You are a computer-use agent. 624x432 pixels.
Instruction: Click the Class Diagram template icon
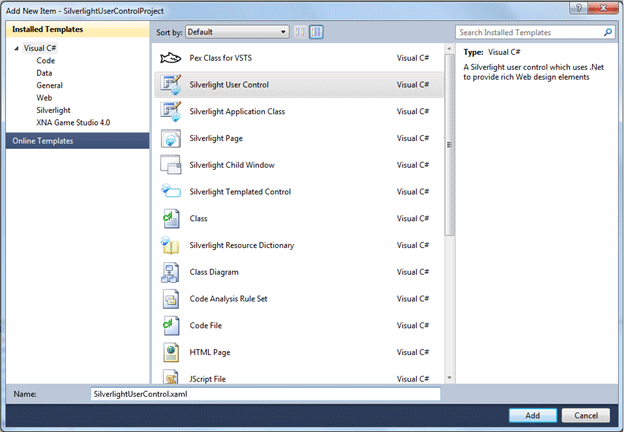click(x=170, y=272)
